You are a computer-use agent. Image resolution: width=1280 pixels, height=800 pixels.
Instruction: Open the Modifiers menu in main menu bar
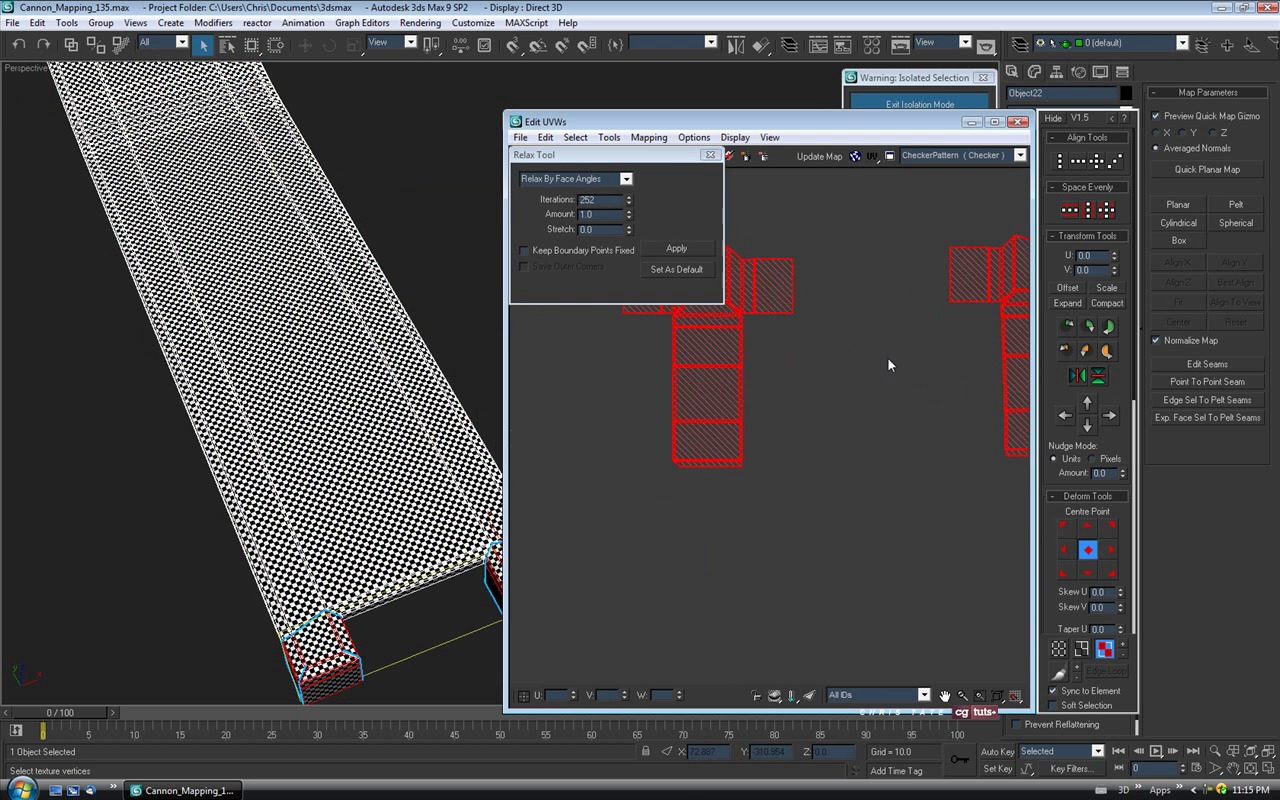click(213, 23)
